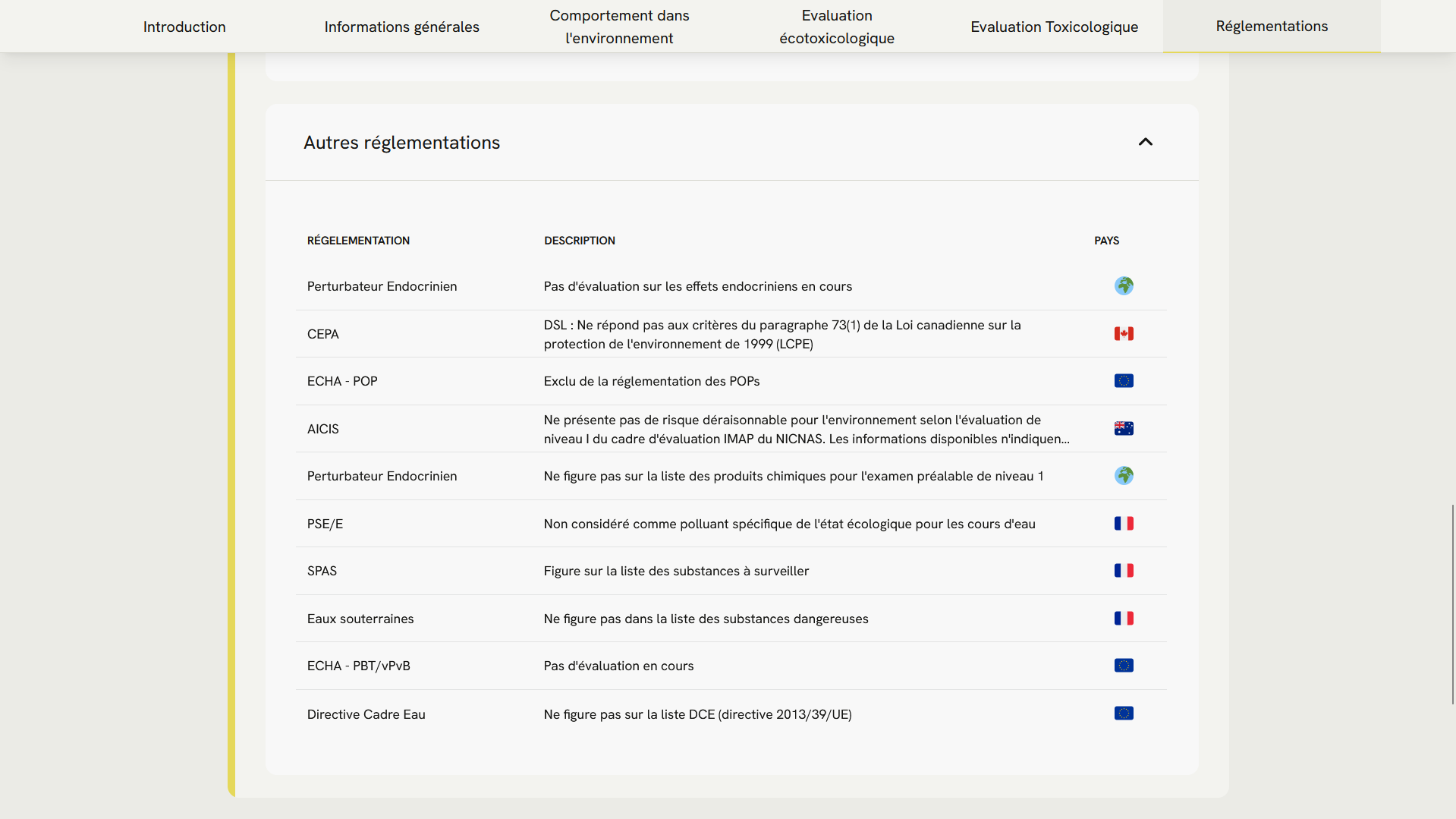Click the EU flag in ECHA - POP row
Screen dimensions: 1456x819
click(1124, 381)
